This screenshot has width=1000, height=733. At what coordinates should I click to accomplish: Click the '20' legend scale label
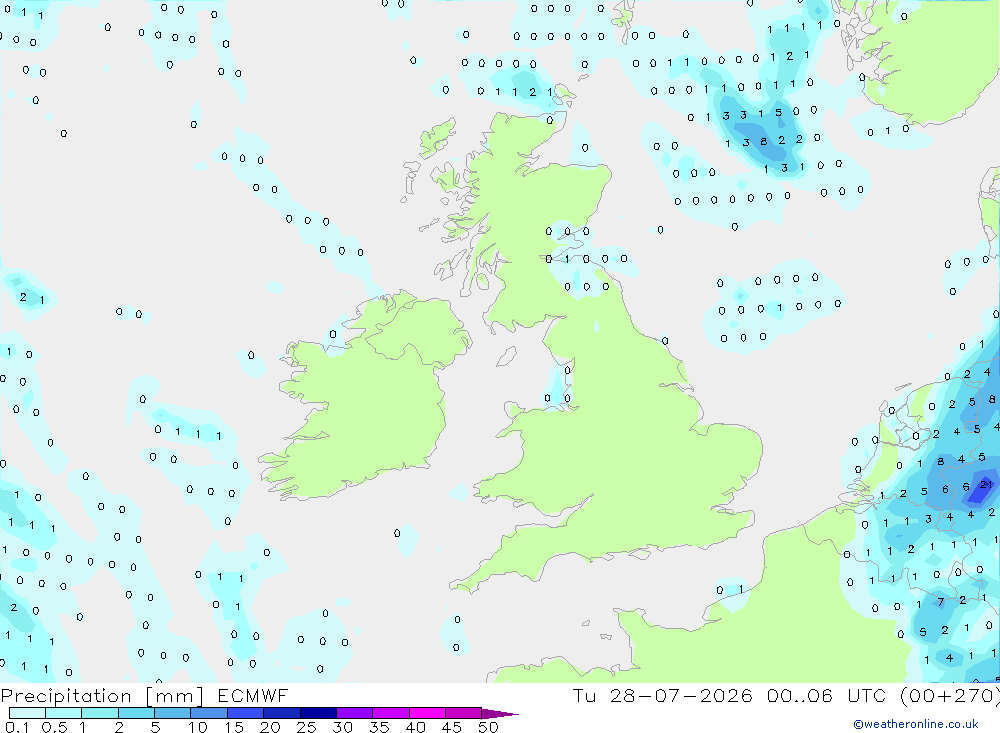coord(270,727)
